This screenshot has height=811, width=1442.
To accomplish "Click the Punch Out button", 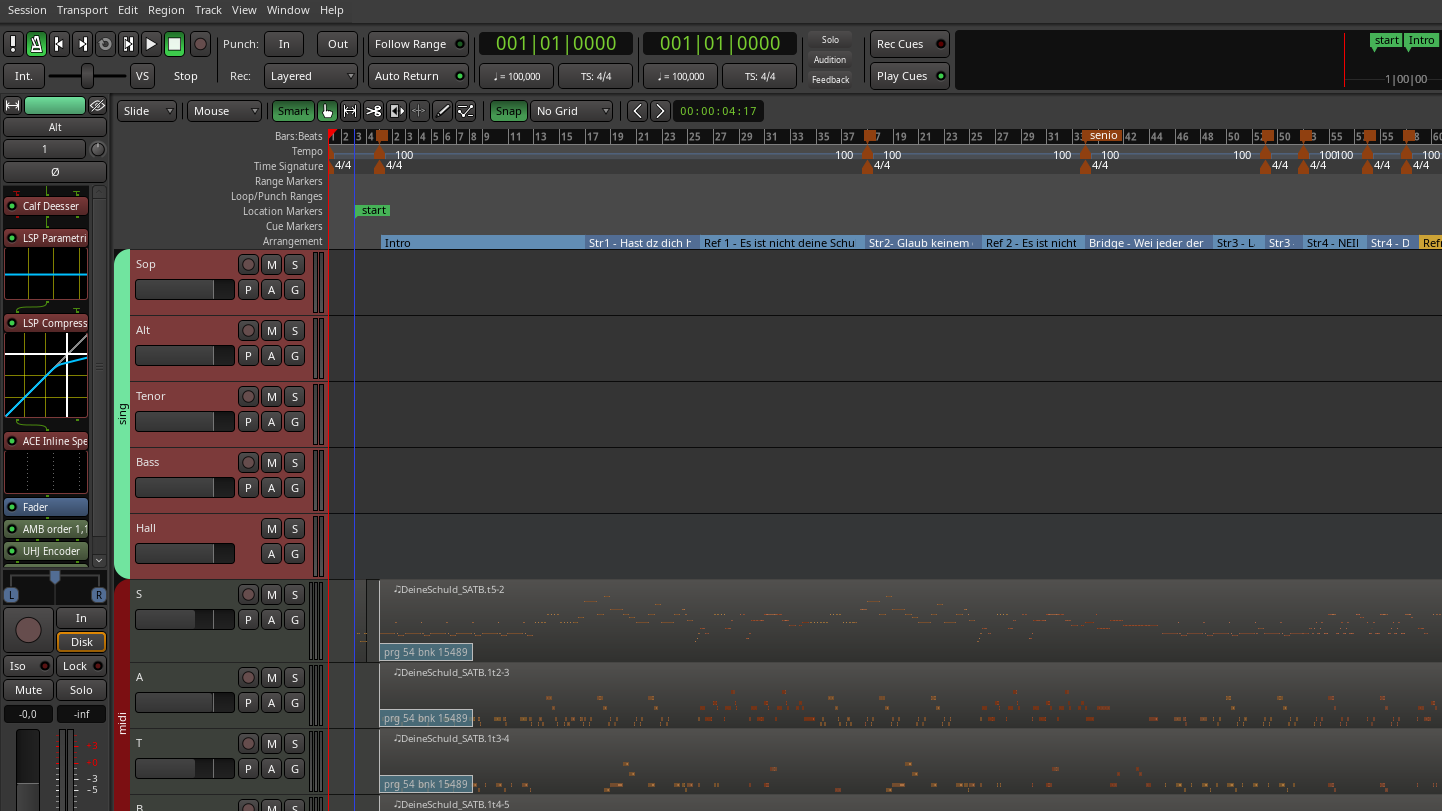I will 338,44.
